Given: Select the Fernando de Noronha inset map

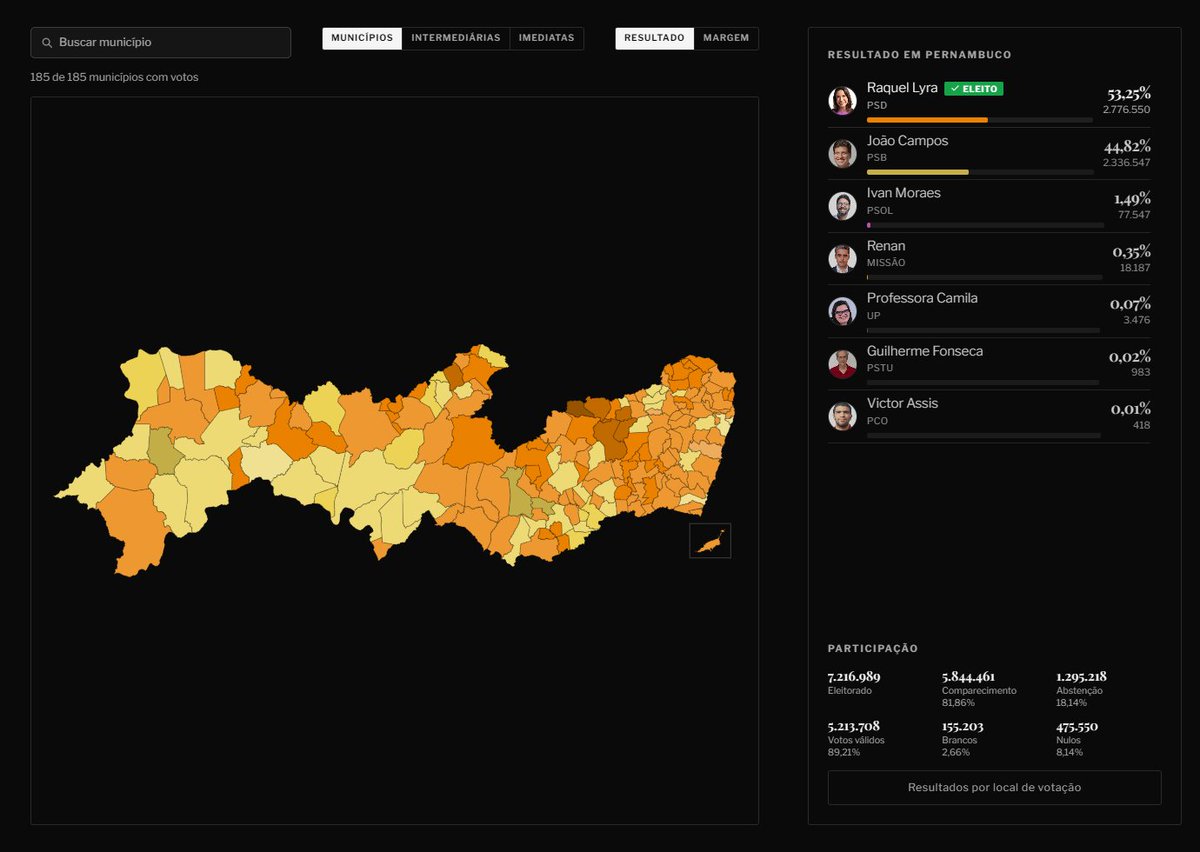Looking at the screenshot, I should coord(710,540).
